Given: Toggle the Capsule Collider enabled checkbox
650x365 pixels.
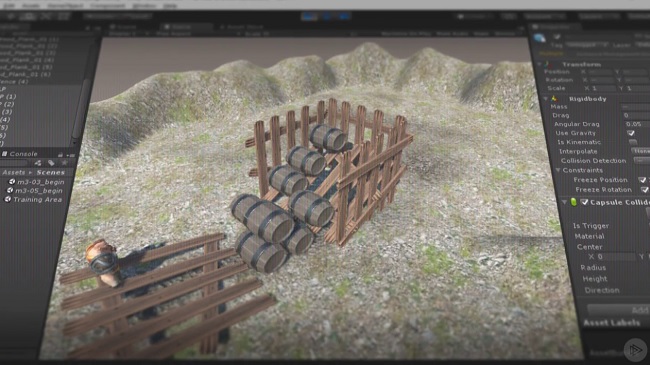Looking at the screenshot, I should coord(584,202).
